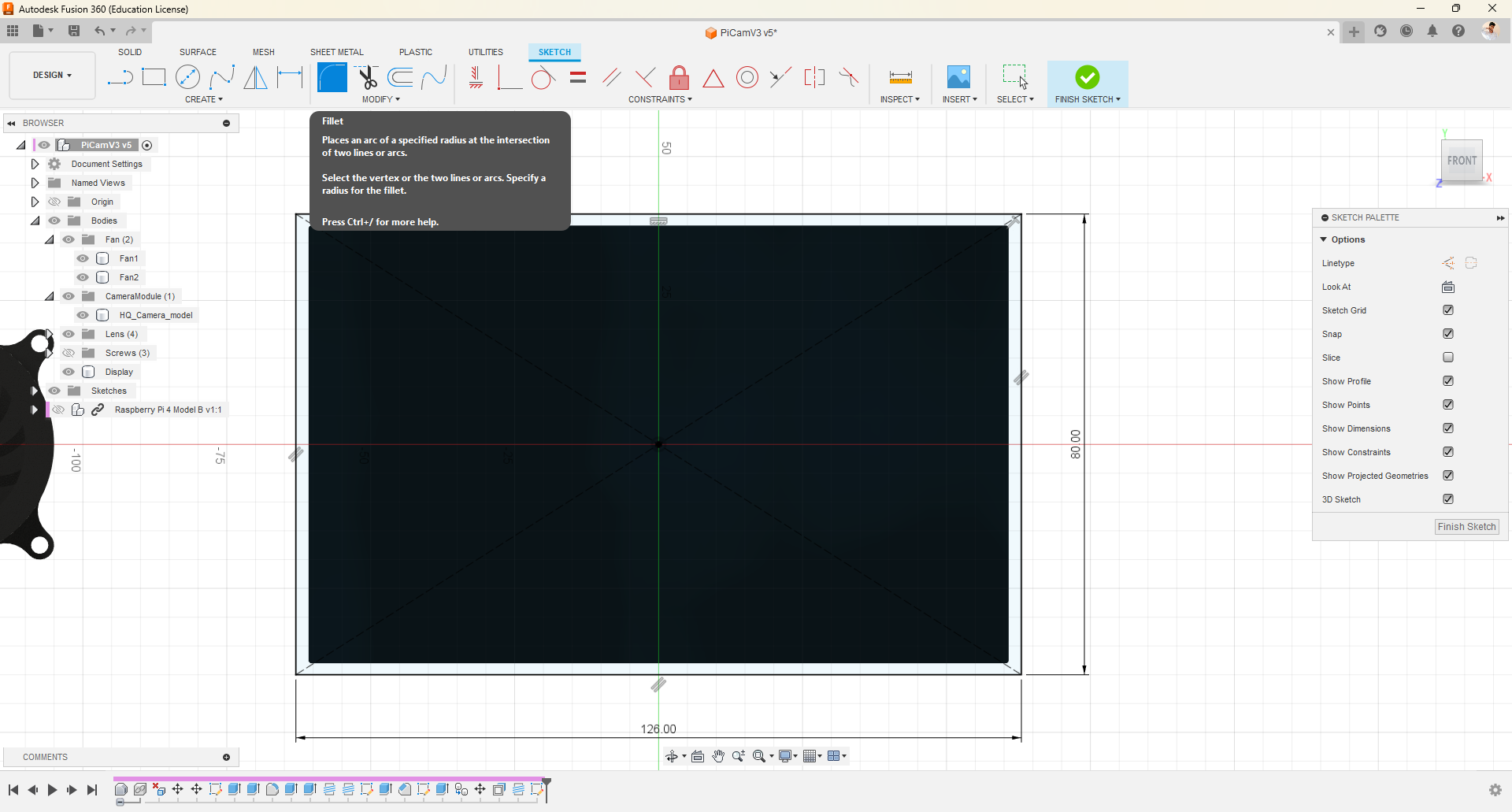Open the CREATE dropdown menu
Viewport: 1512px width, 812px height.
(204, 99)
